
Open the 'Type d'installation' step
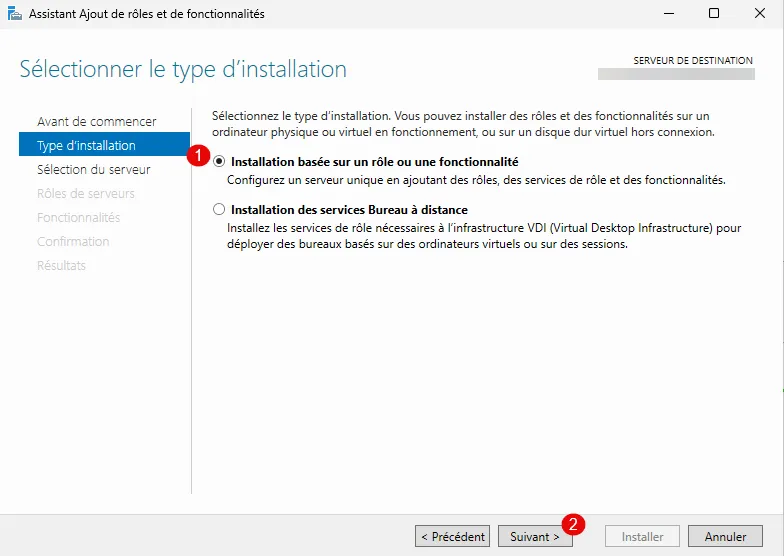coord(86,145)
